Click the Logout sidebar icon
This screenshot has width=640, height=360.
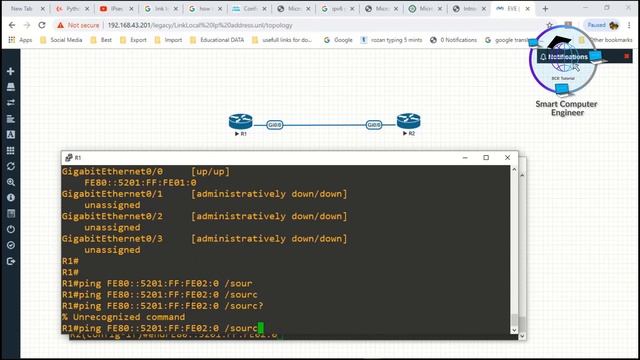click(11, 261)
